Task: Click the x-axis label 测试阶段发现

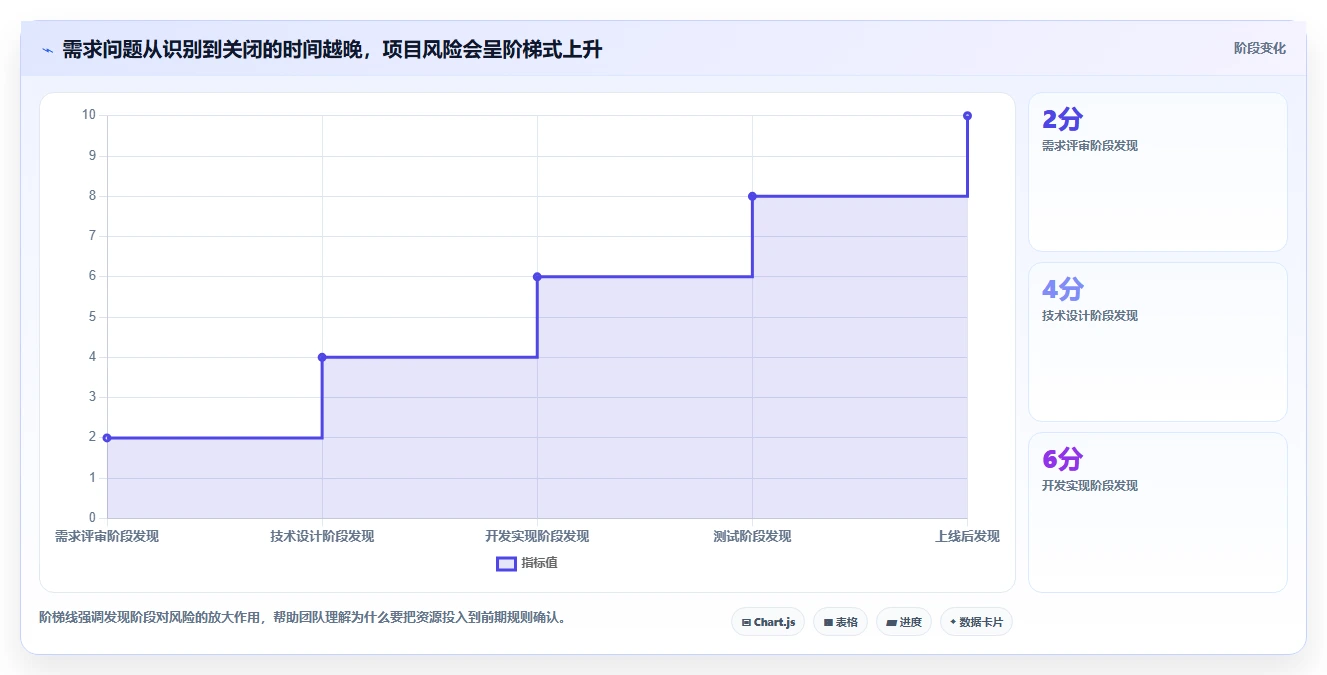Action: coord(752,536)
